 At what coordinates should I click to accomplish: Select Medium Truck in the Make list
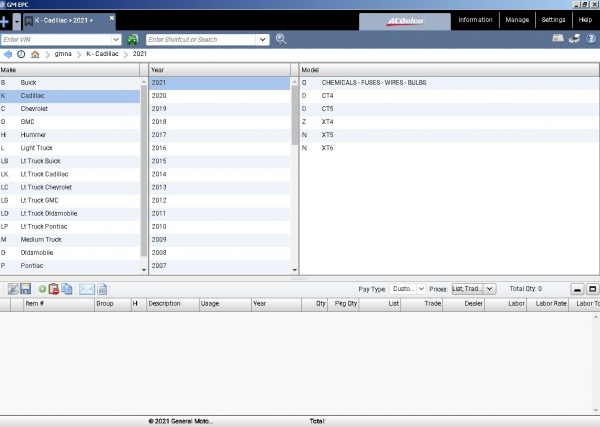coord(70,240)
